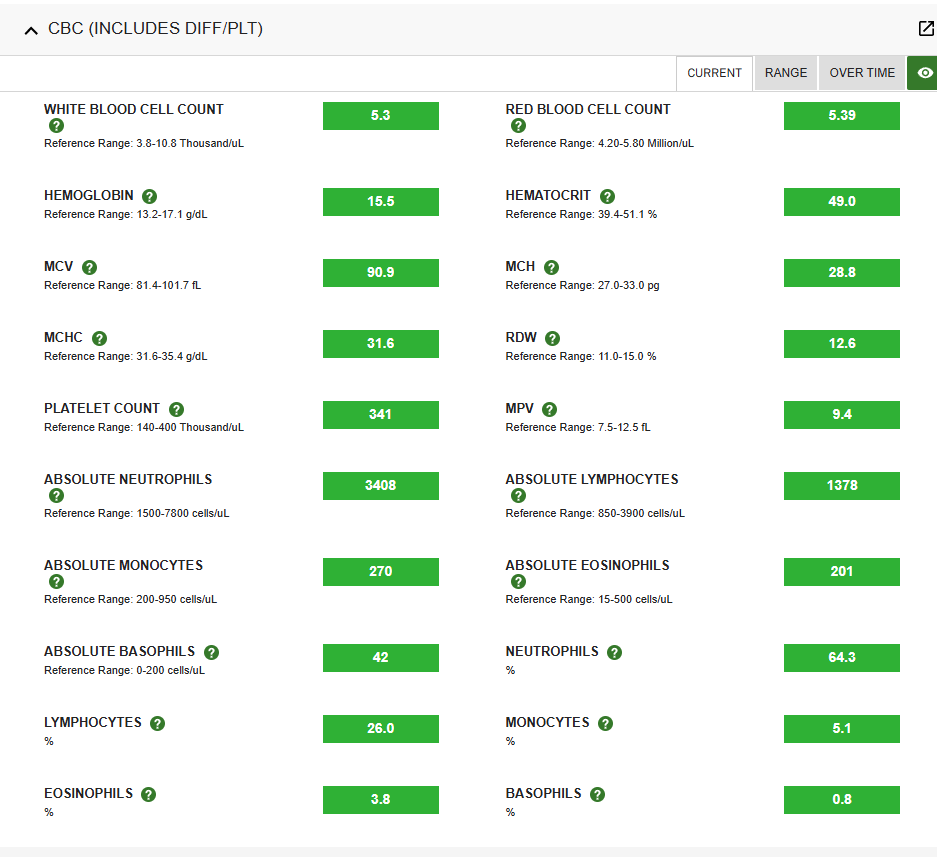
Task: Switch to the Range tab
Action: (786, 73)
